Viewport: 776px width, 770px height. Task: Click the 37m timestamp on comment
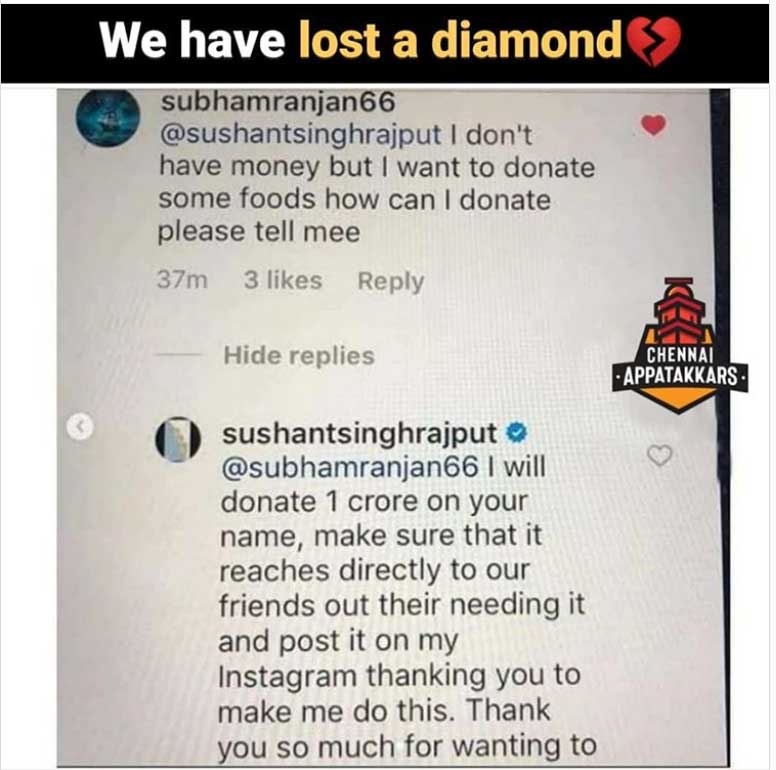pos(182,280)
